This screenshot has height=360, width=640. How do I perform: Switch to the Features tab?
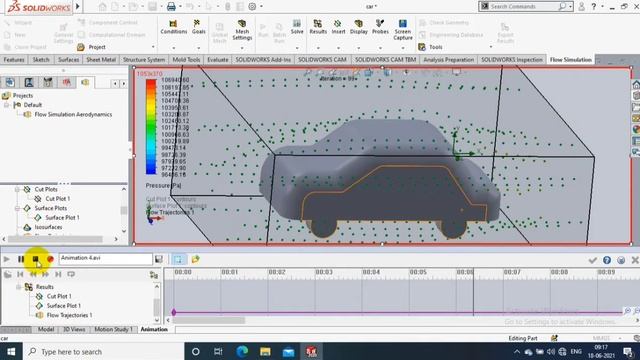click(14, 60)
